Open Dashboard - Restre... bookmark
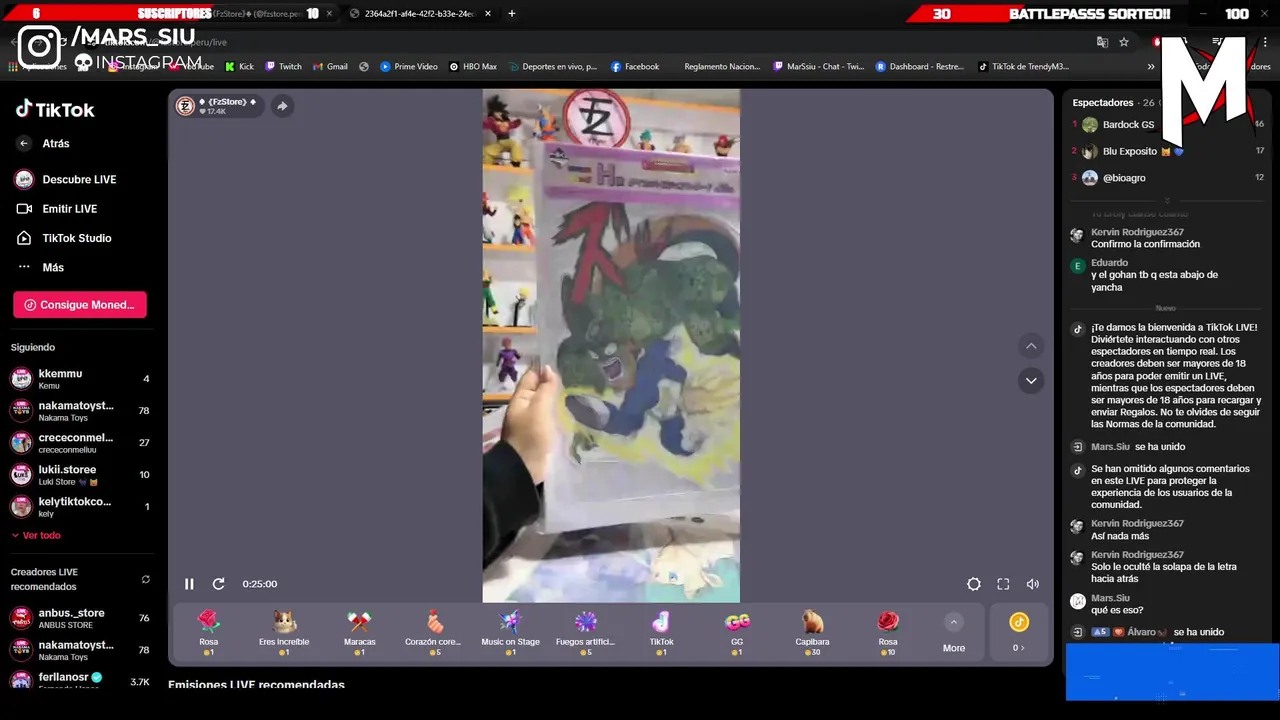Image resolution: width=1280 pixels, height=720 pixels. (920, 67)
